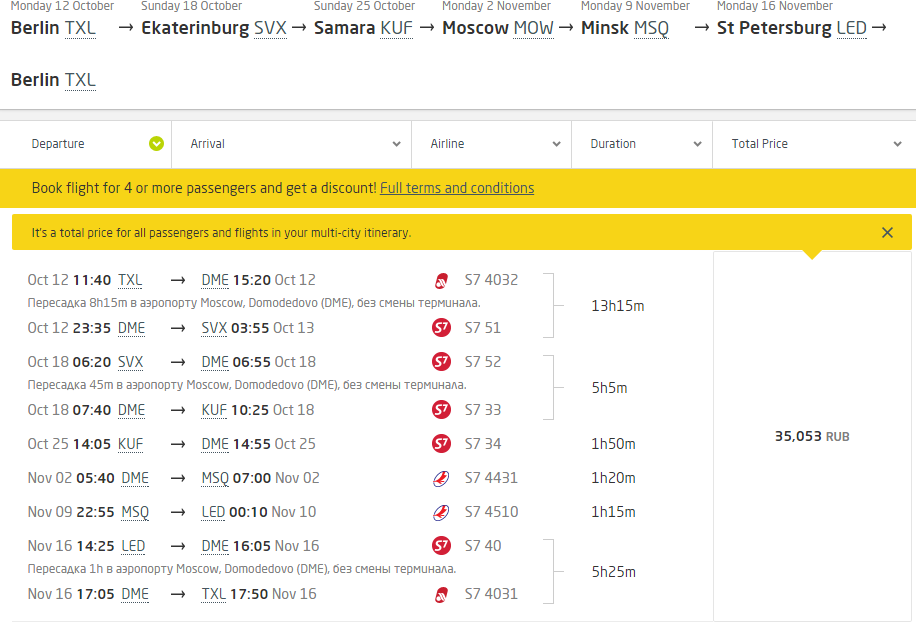
Task: Click the 8h15m transfer note at Domodedovo
Action: click(254, 303)
